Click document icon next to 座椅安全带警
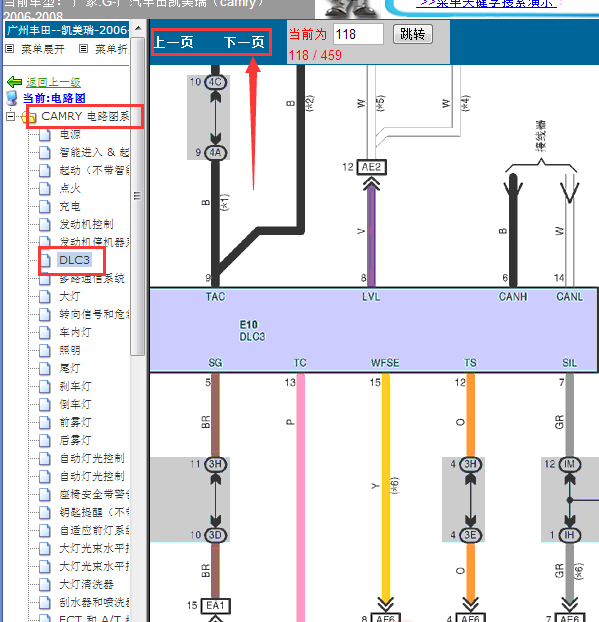 (x=45, y=494)
